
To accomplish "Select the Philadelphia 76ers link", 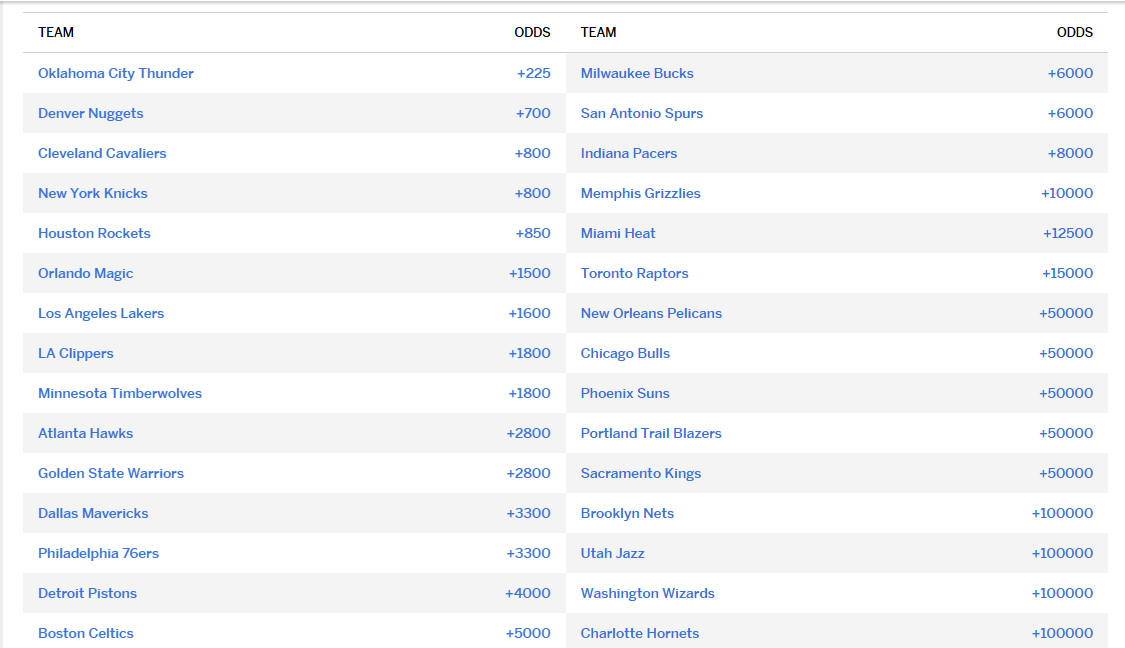I will coord(98,553).
